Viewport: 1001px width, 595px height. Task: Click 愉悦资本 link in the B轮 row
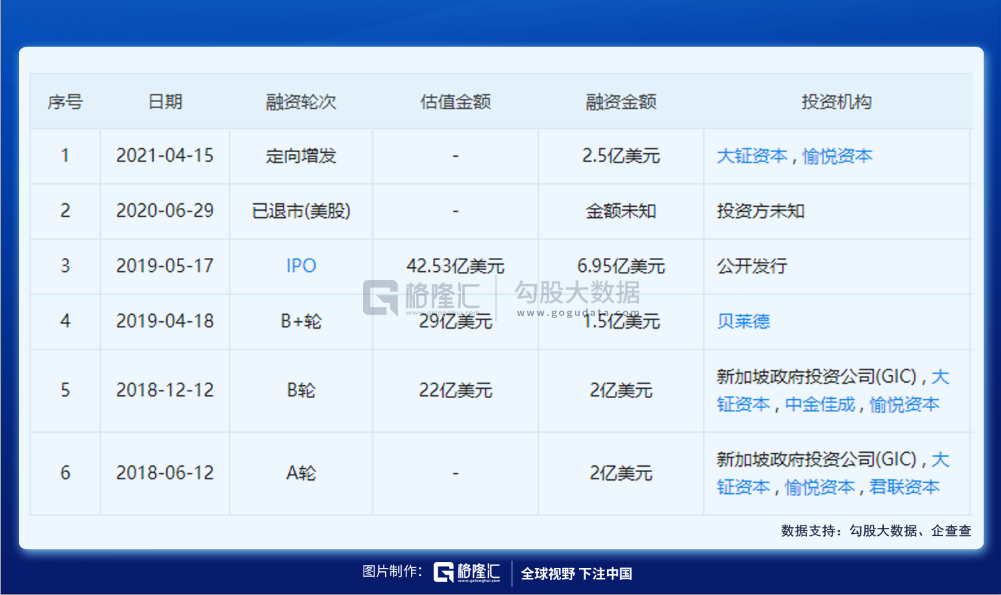click(904, 404)
